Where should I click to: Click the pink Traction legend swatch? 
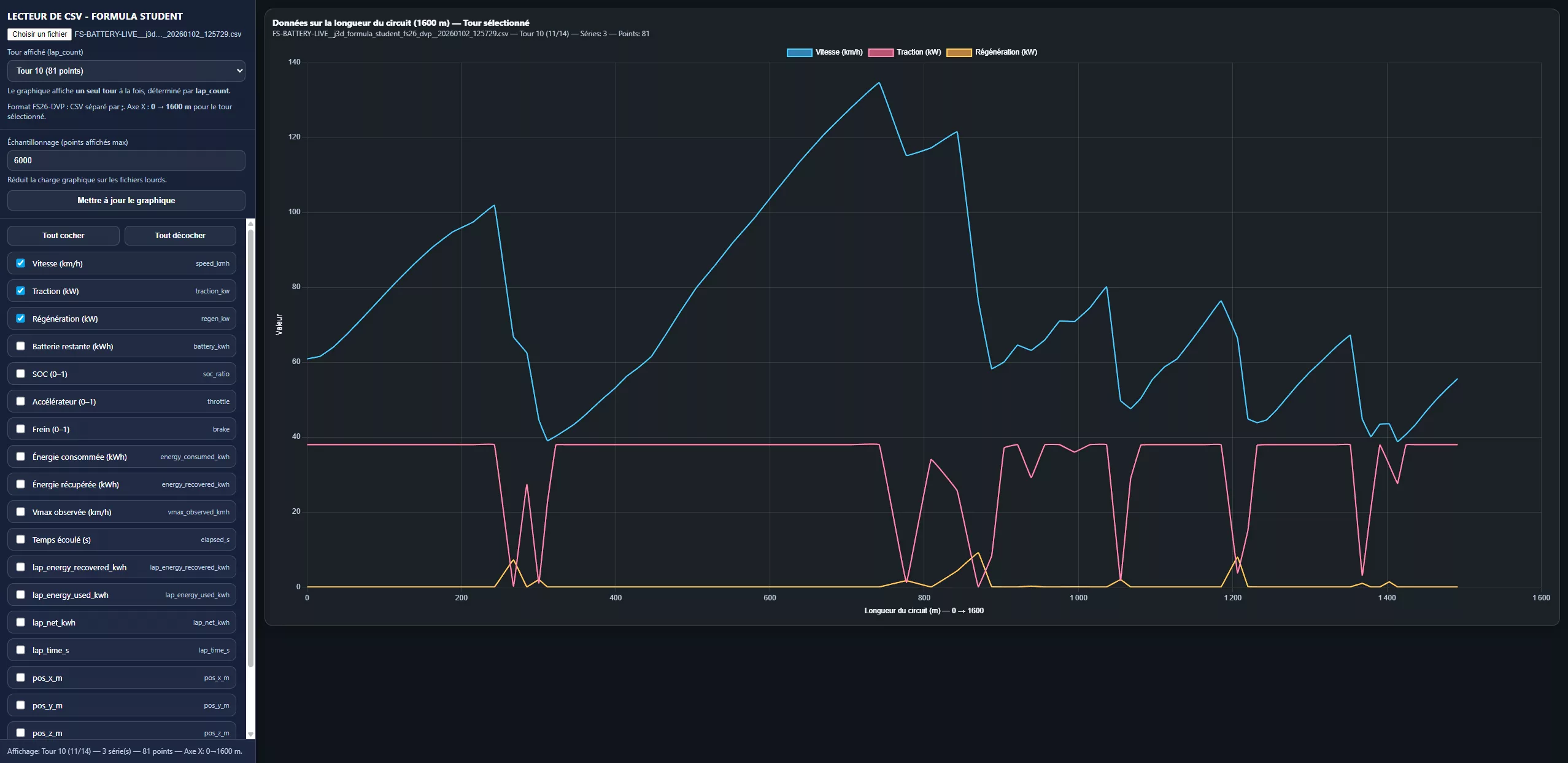881,53
